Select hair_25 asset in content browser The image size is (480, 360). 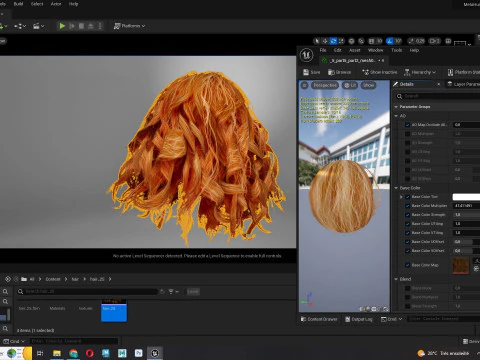[114, 310]
